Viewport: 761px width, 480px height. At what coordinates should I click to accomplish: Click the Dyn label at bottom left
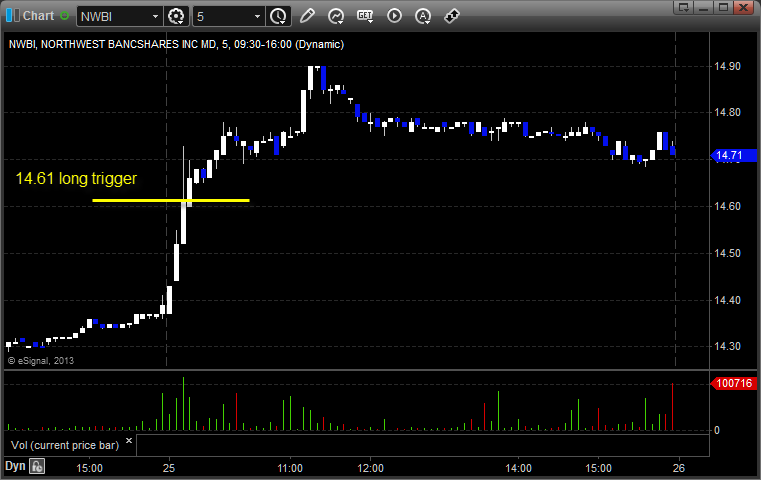(x=15, y=466)
